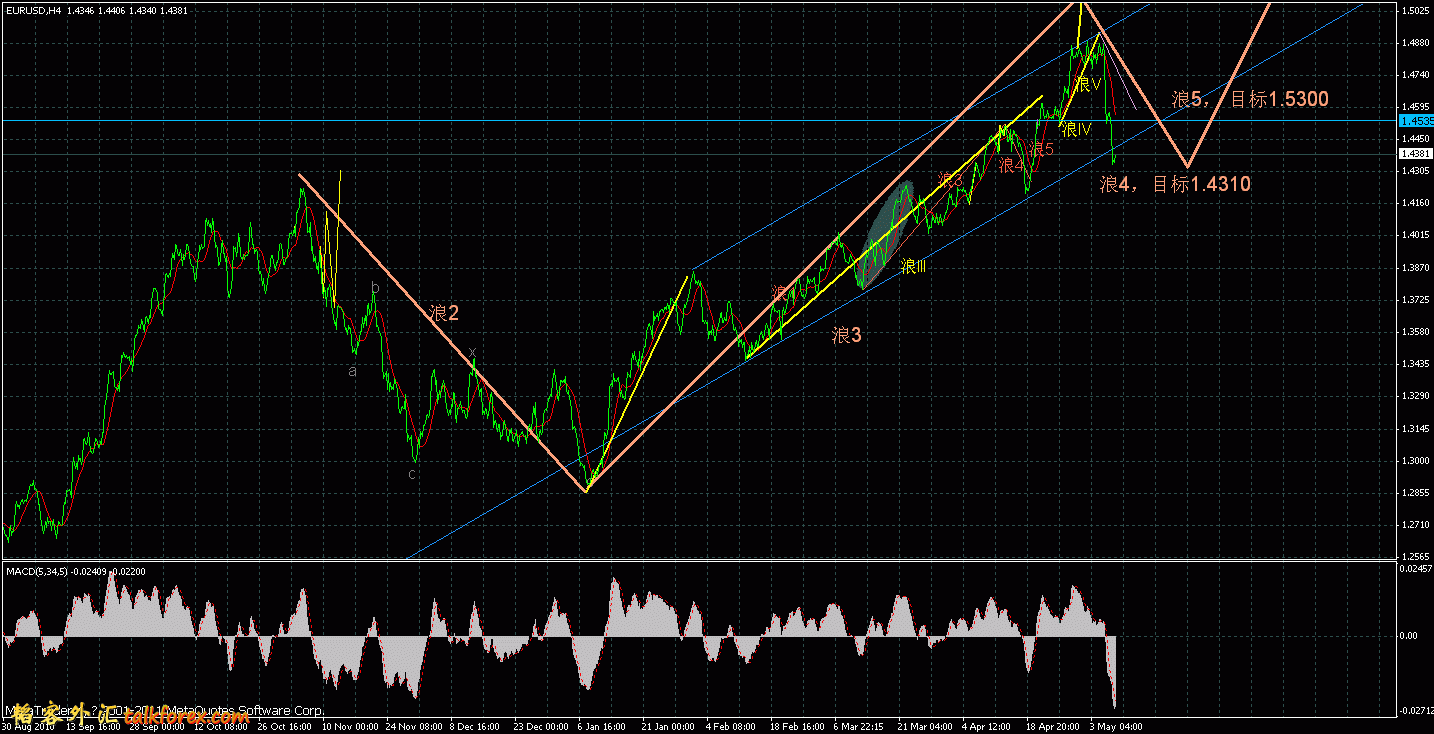Click the '浪5，目标1.5300' target annotation
The width and height of the screenshot is (1434, 734).
point(1250,99)
